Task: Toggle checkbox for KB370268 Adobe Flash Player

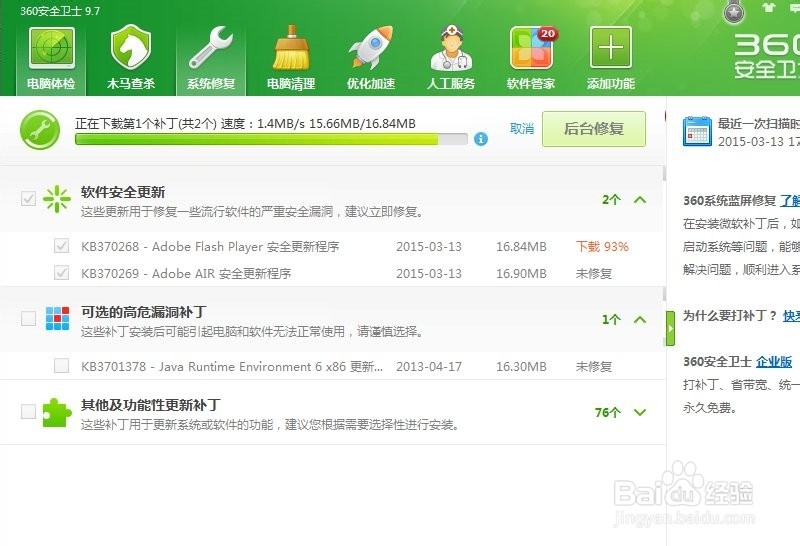Action: pos(61,246)
